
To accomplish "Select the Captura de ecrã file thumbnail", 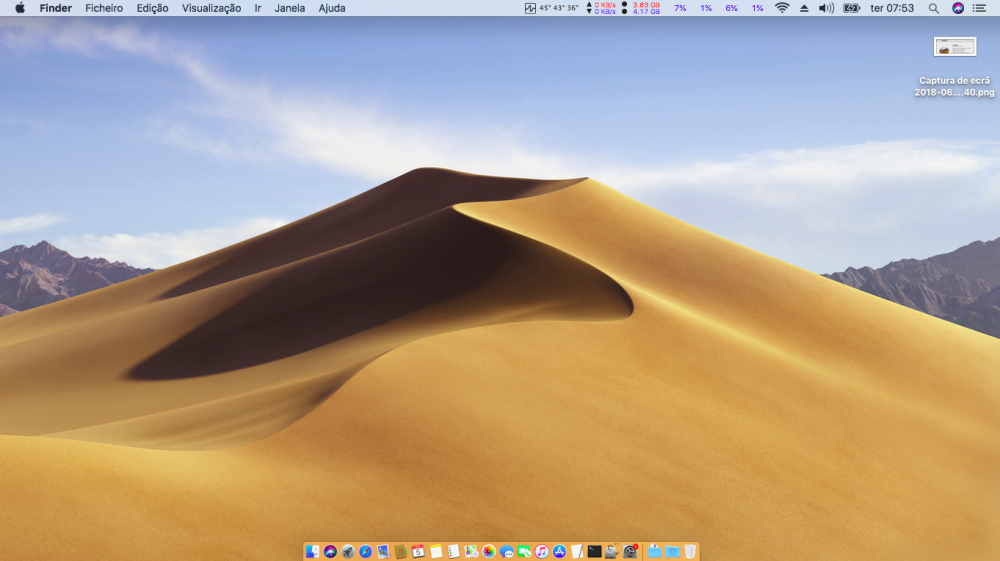I will coord(955,47).
